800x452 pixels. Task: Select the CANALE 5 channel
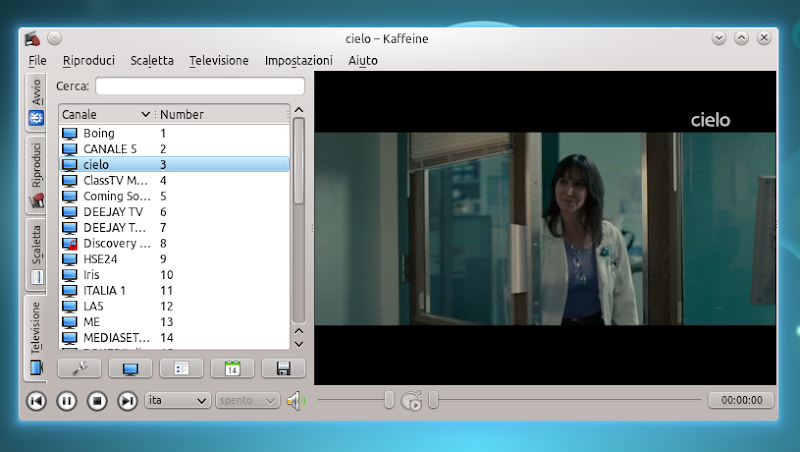pyautogui.click(x=174, y=149)
